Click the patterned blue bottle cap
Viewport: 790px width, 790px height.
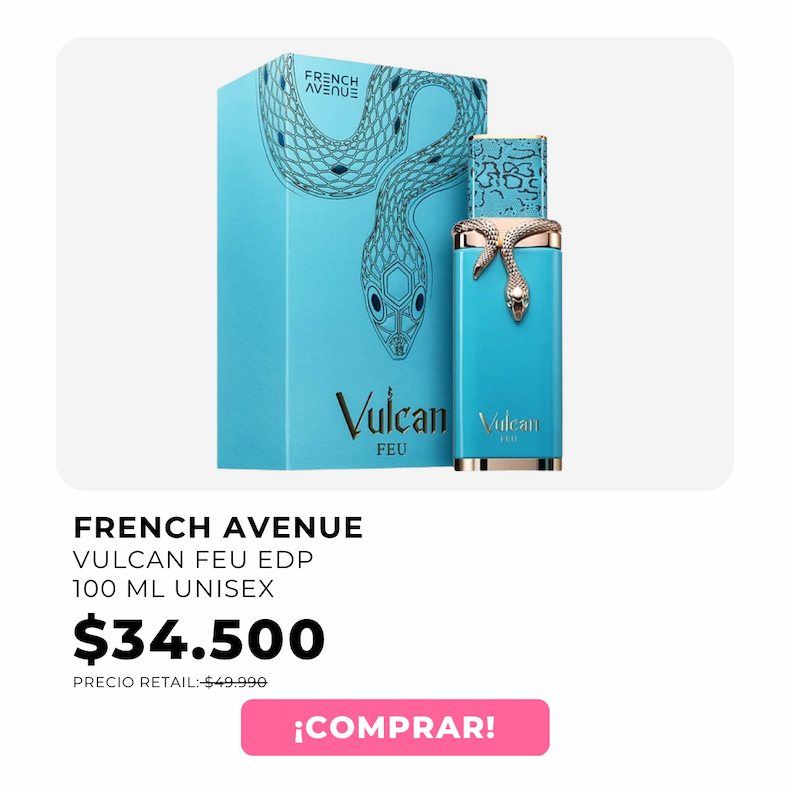[x=507, y=176]
